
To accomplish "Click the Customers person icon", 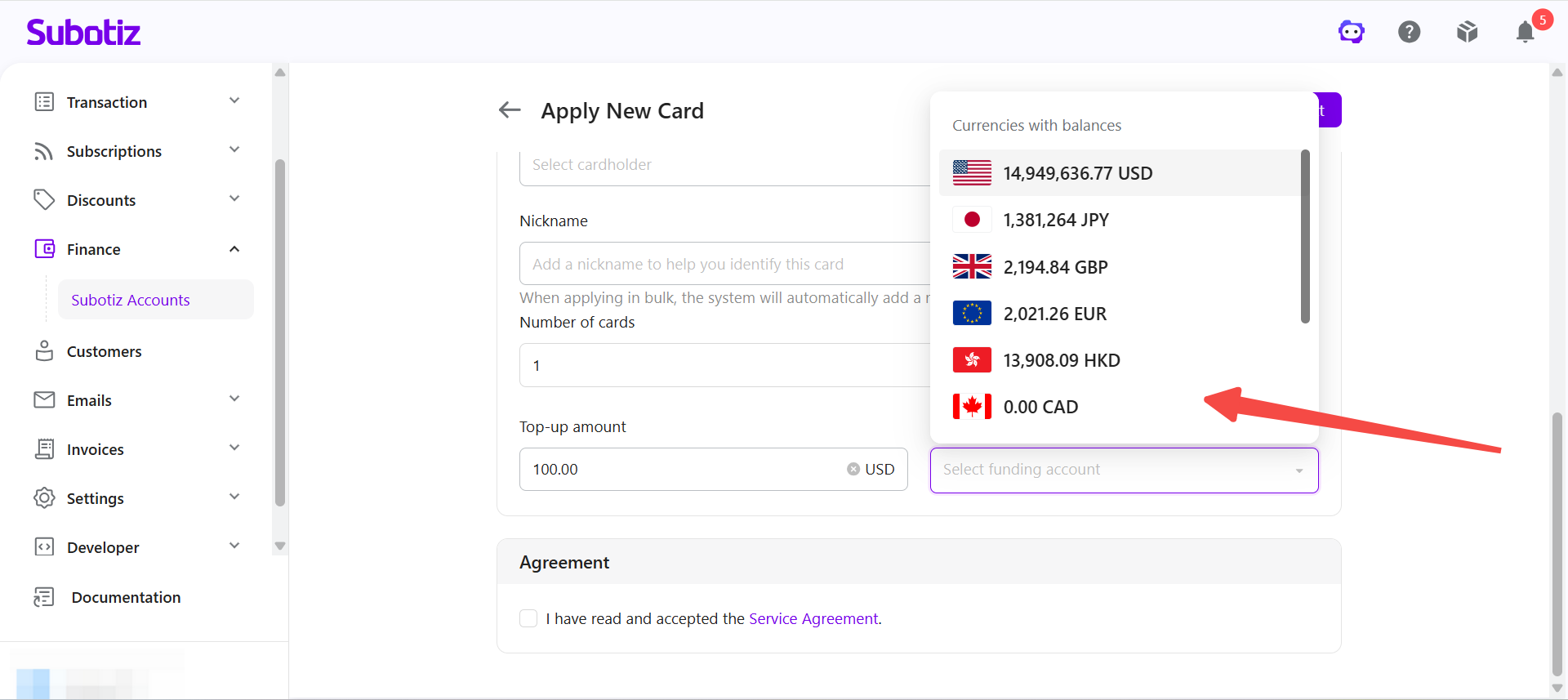I will point(44,351).
